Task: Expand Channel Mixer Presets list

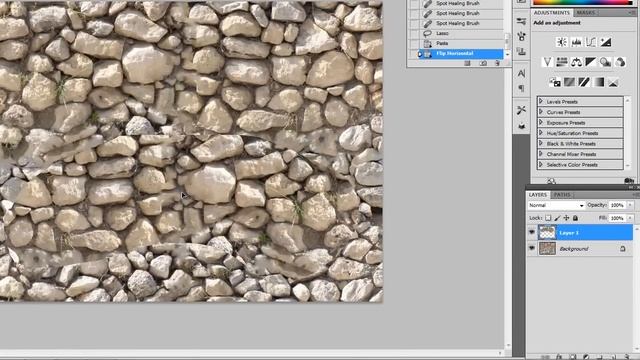Action: (541, 154)
